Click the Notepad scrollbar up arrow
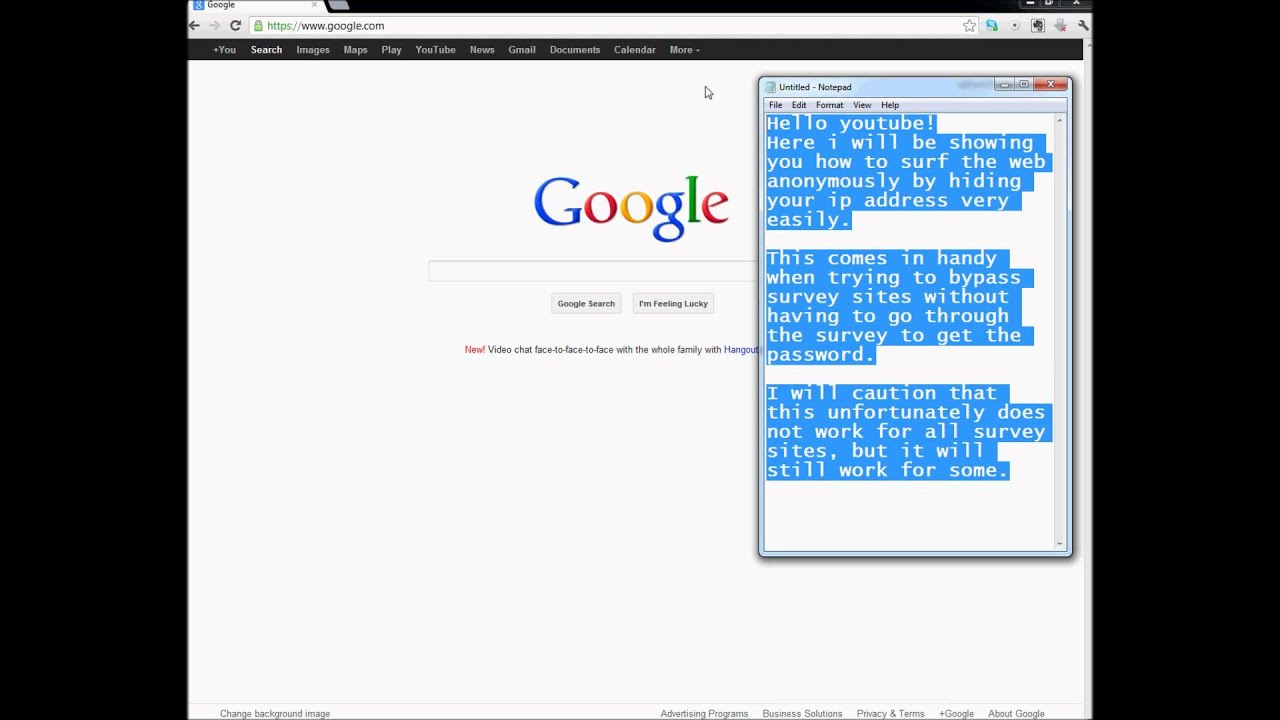The width and height of the screenshot is (1280, 720). pyautogui.click(x=1060, y=120)
